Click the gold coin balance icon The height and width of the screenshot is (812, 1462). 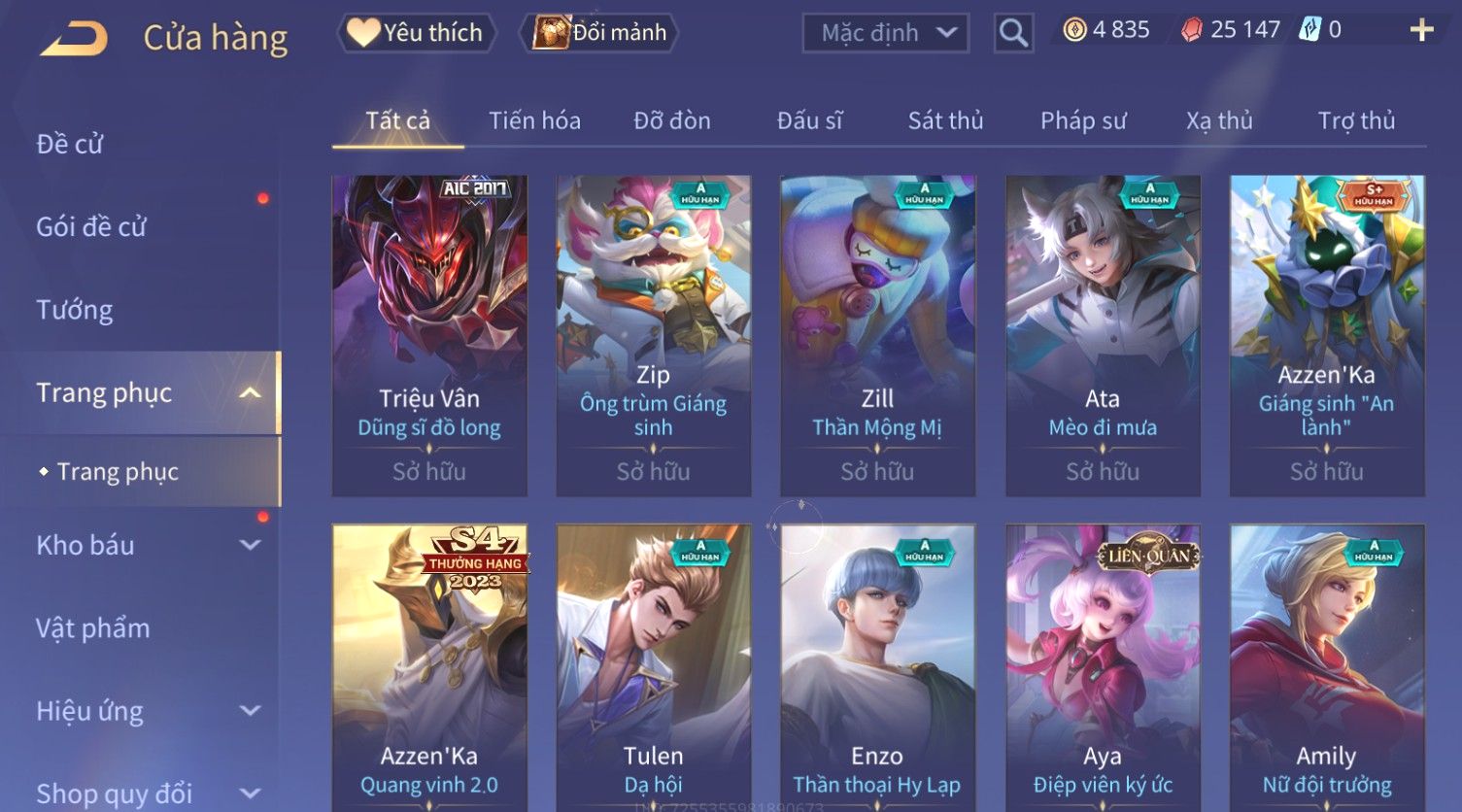click(1074, 30)
